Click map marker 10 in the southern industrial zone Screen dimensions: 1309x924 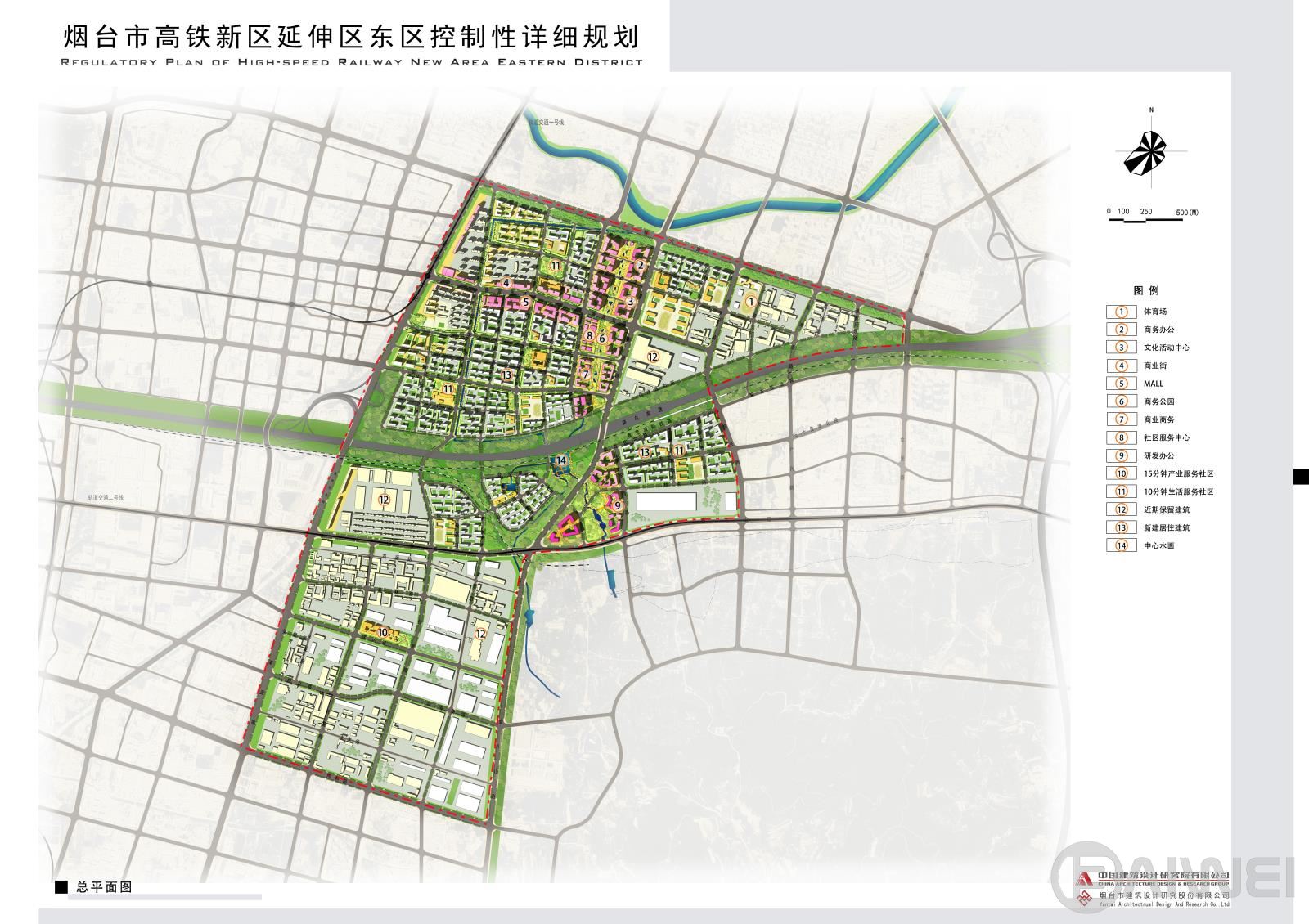(381, 631)
